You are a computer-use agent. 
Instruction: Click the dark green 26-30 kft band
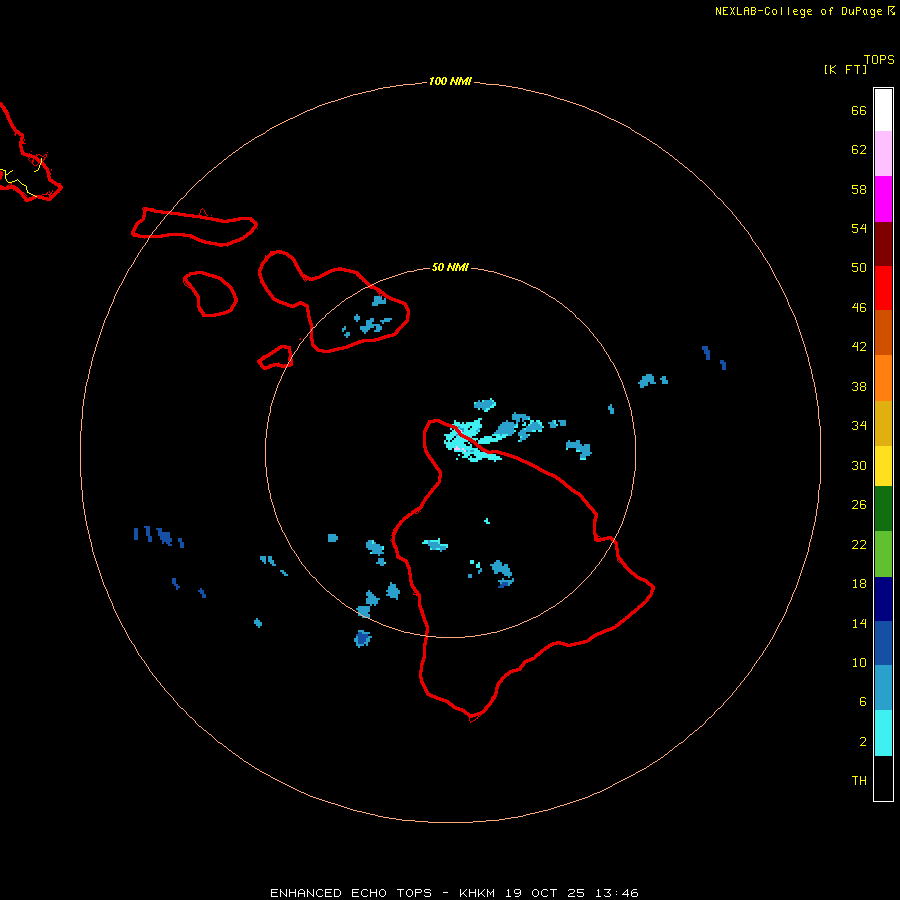click(x=883, y=509)
